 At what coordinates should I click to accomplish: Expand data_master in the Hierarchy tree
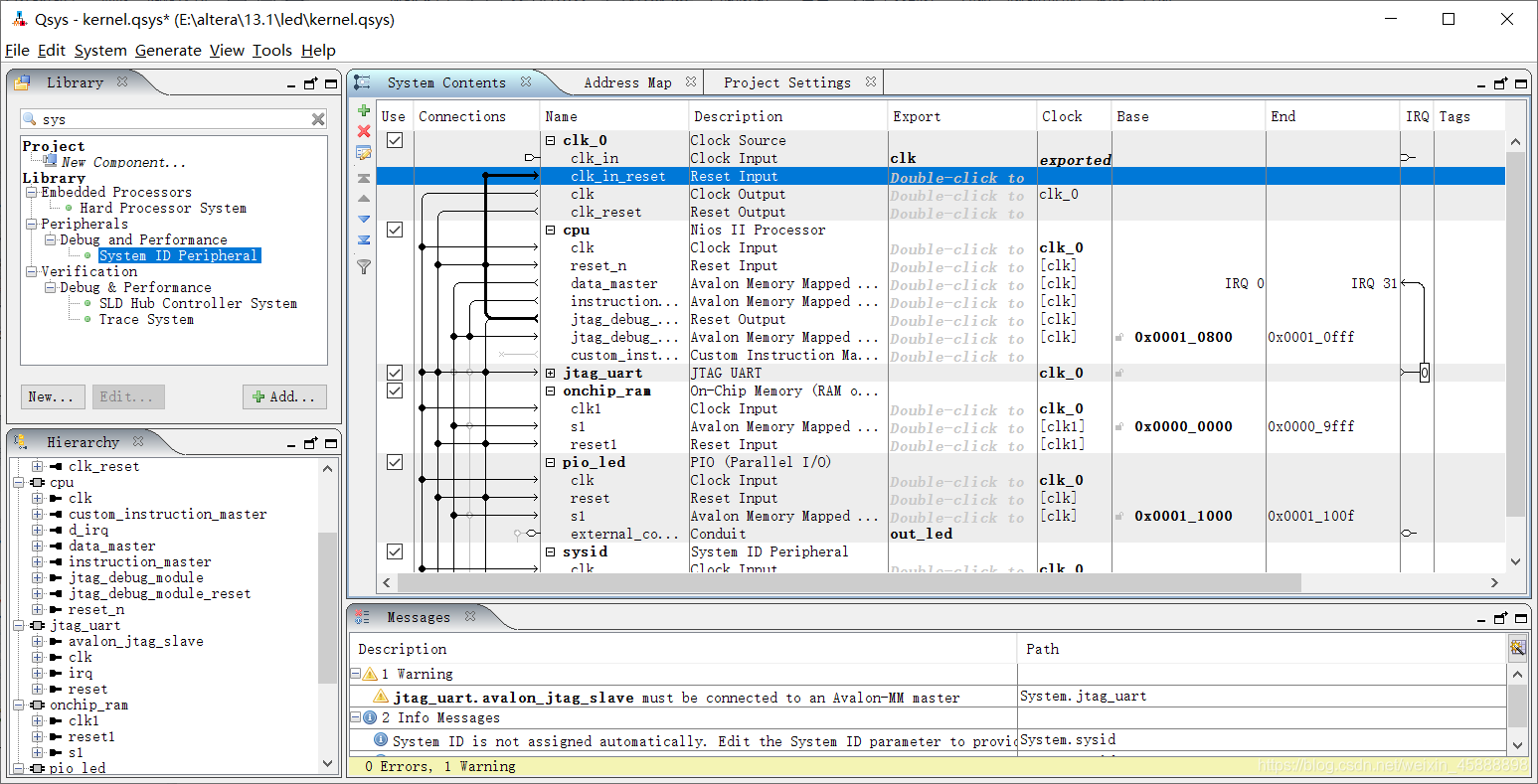pos(37,547)
